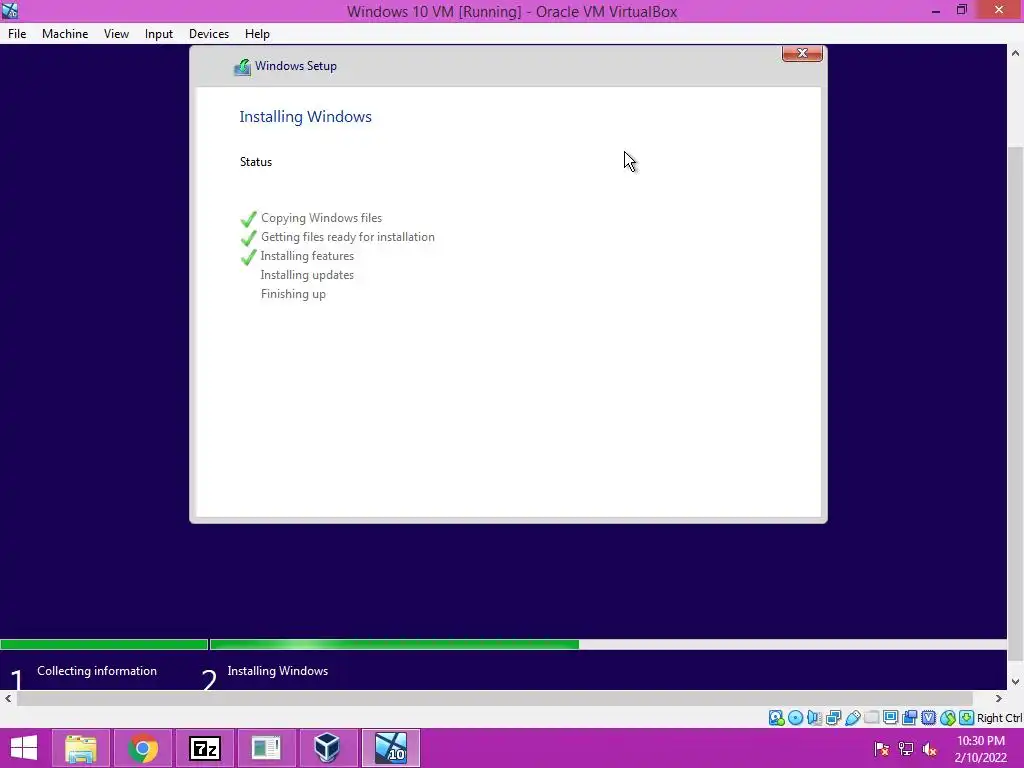
Task: Select the Windows 10 VM taskbar icon
Action: tap(391, 748)
